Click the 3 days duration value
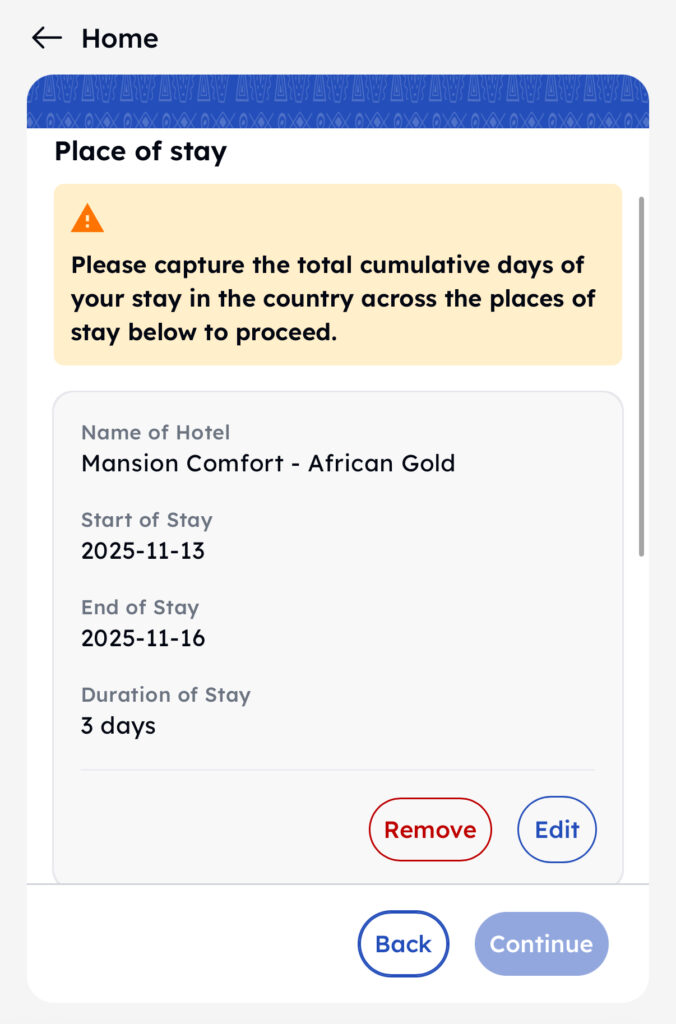676x1024 pixels. click(118, 725)
